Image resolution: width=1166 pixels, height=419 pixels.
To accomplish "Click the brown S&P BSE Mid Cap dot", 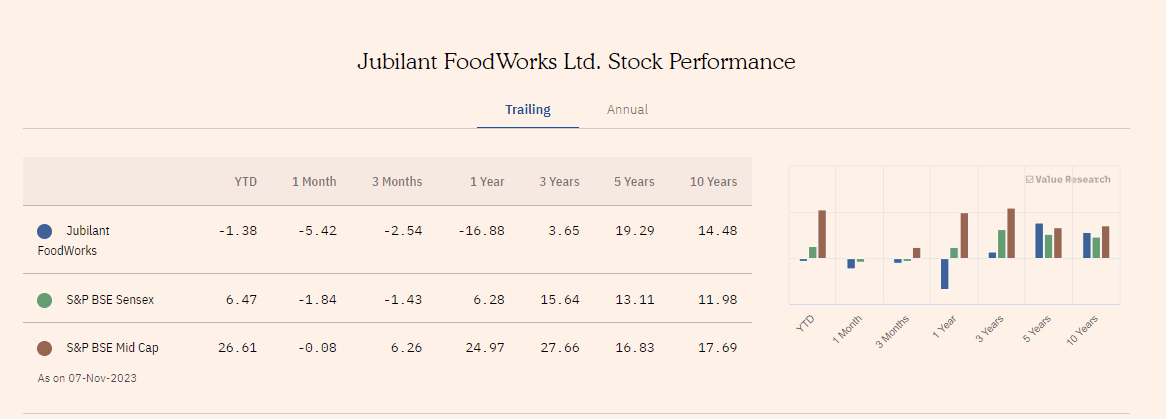I will coord(44,349).
